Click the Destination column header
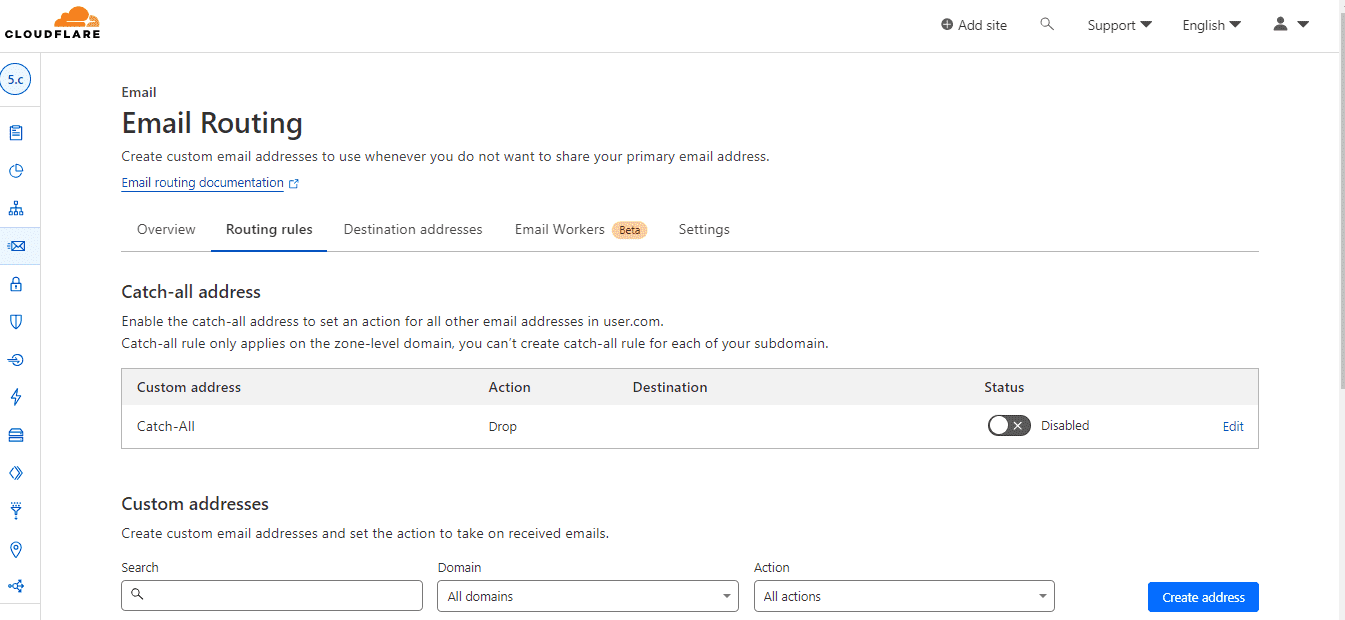The width and height of the screenshot is (1345, 620). [670, 387]
